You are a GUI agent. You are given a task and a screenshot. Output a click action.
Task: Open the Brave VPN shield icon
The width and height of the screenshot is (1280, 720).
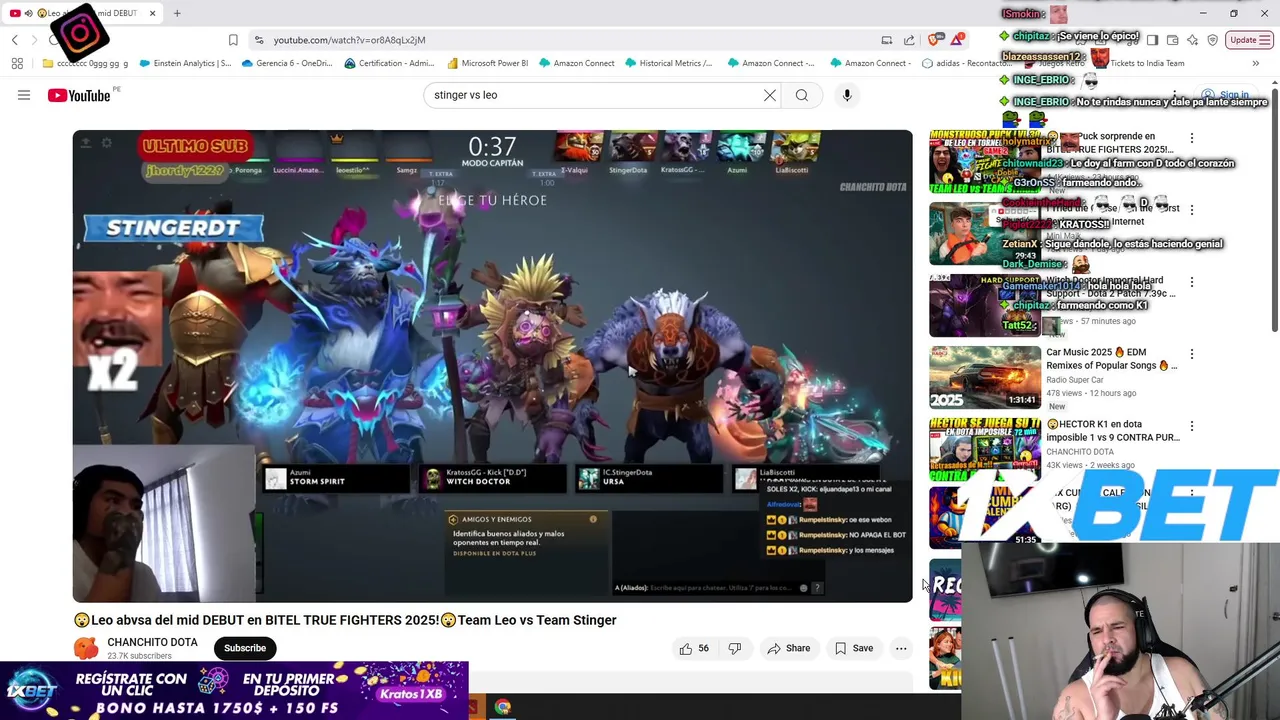[x=1213, y=40]
